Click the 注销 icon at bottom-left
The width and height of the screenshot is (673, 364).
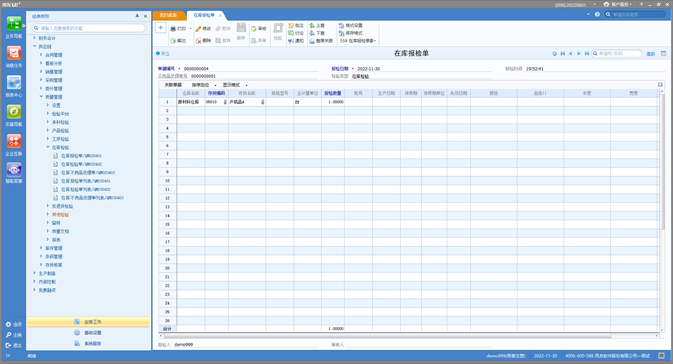(x=8, y=335)
